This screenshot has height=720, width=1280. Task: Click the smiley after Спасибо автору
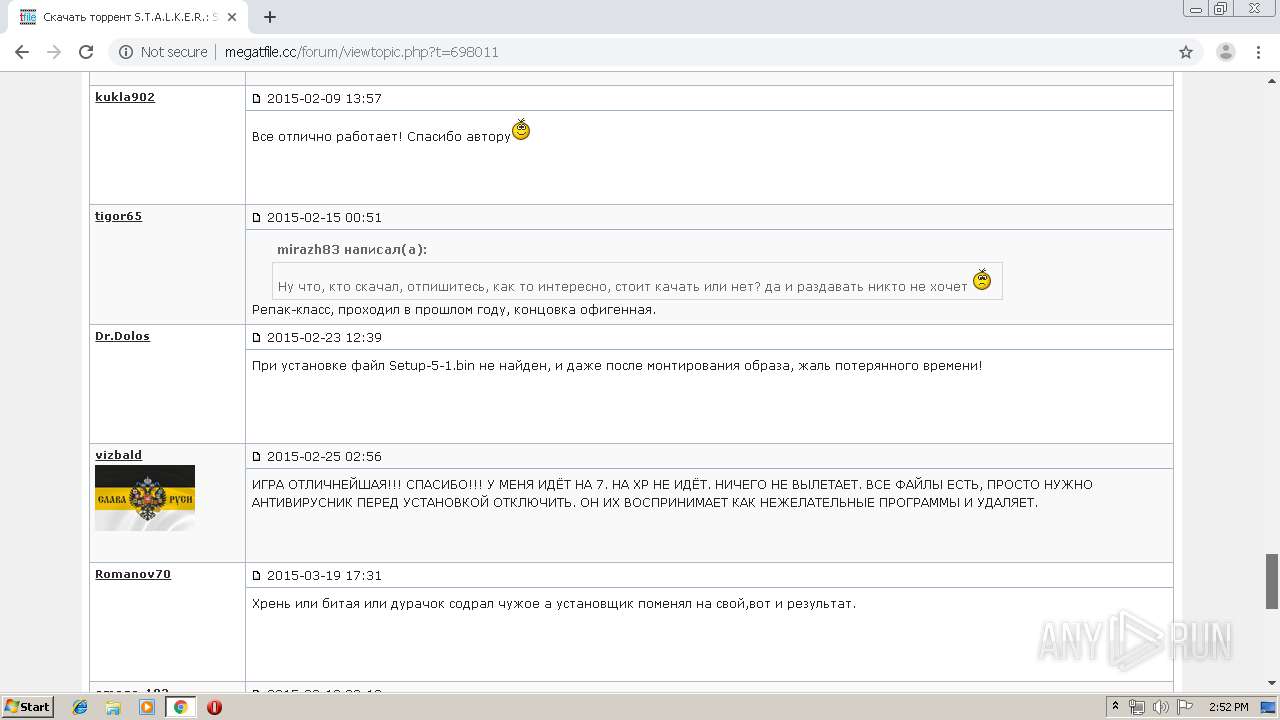click(x=521, y=130)
